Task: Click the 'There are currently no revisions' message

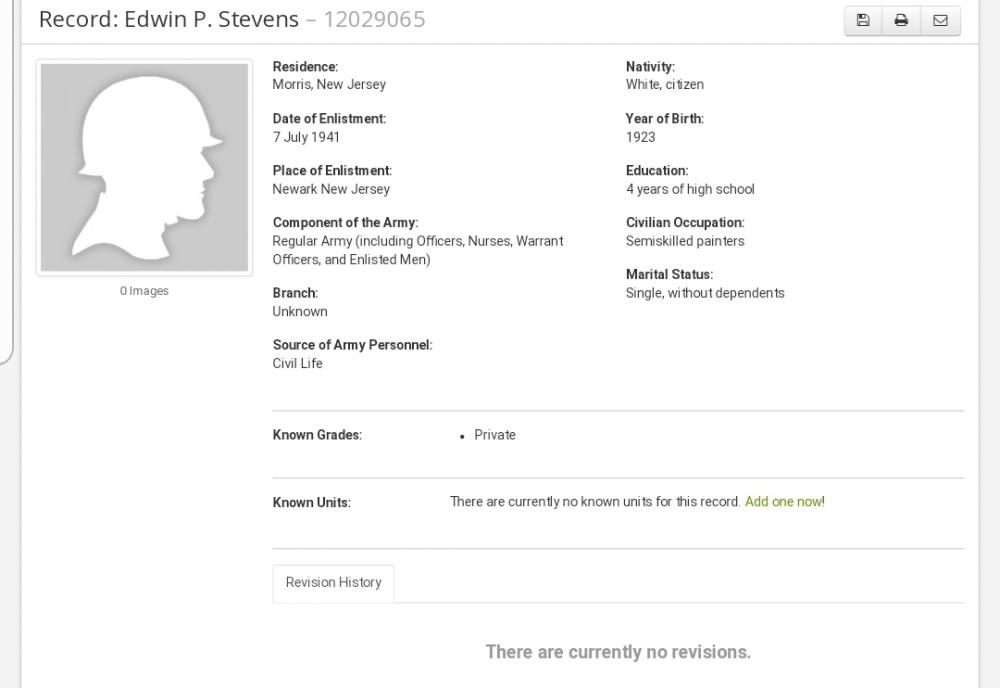Action: coord(618,652)
